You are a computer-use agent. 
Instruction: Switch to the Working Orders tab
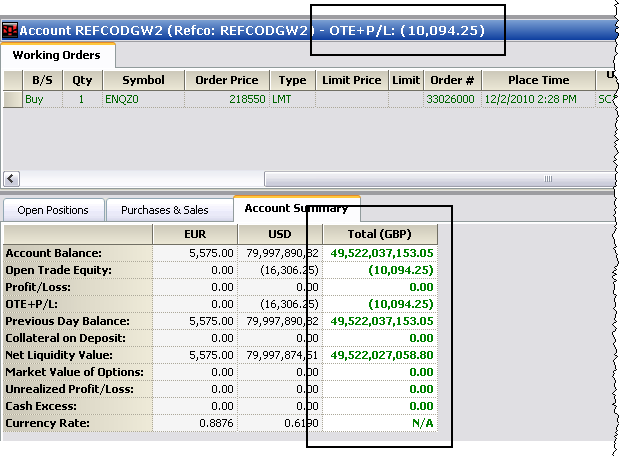click(57, 55)
